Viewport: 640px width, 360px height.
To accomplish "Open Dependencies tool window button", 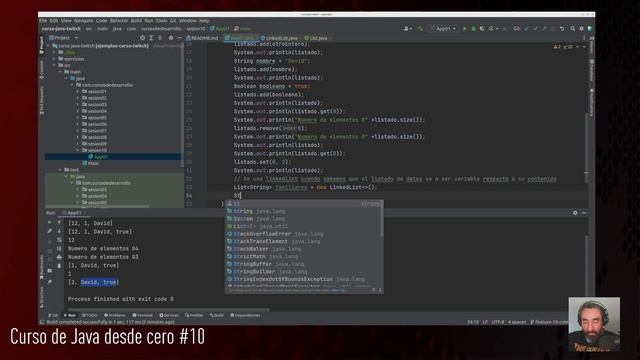I will (245, 315).
